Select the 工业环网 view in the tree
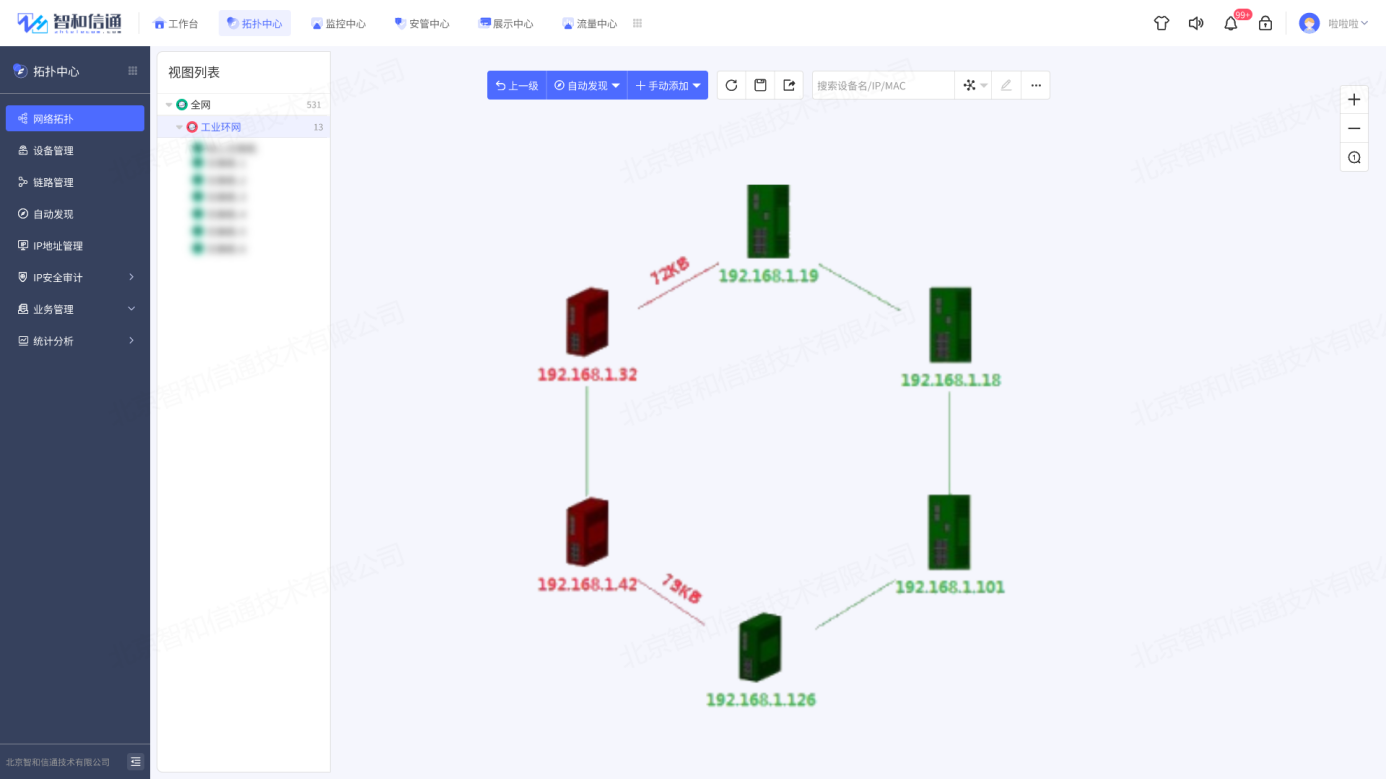Viewport: 1386px width, 779px height. click(x=221, y=127)
